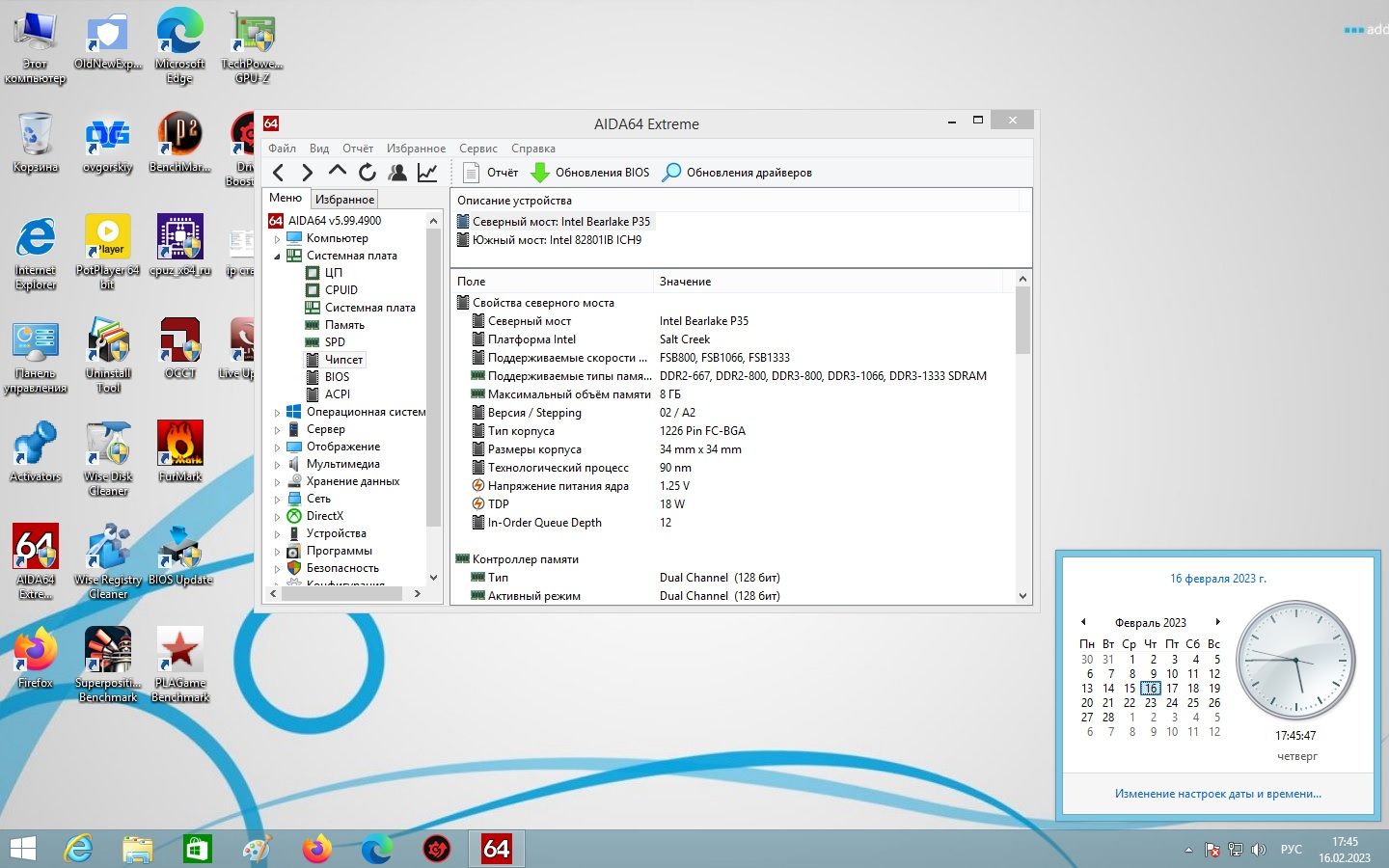Open the Windows Start button
This screenshot has height=868, width=1389.
click(22, 849)
